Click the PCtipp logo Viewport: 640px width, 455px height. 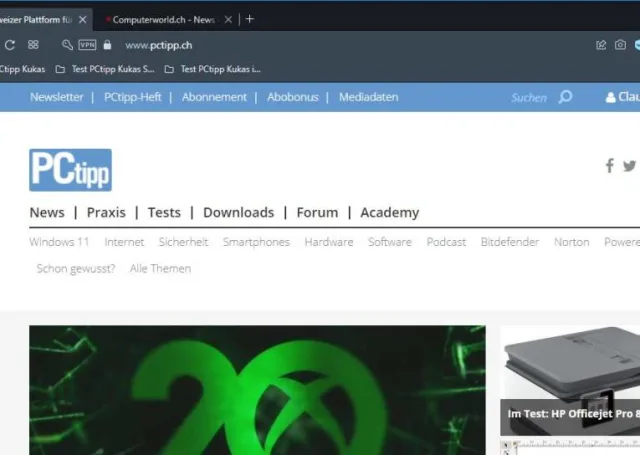tap(70, 170)
